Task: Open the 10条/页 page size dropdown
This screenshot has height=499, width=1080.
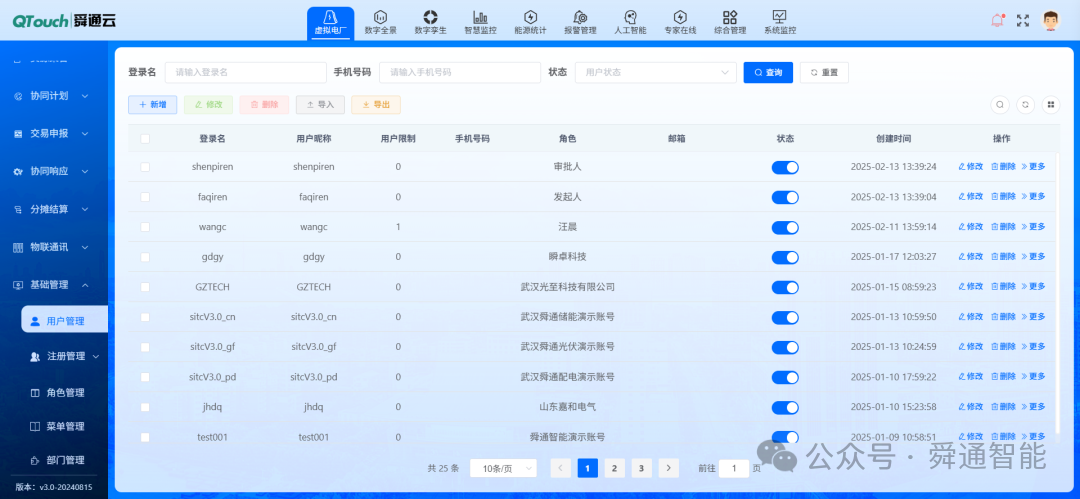Action: pyautogui.click(x=503, y=469)
